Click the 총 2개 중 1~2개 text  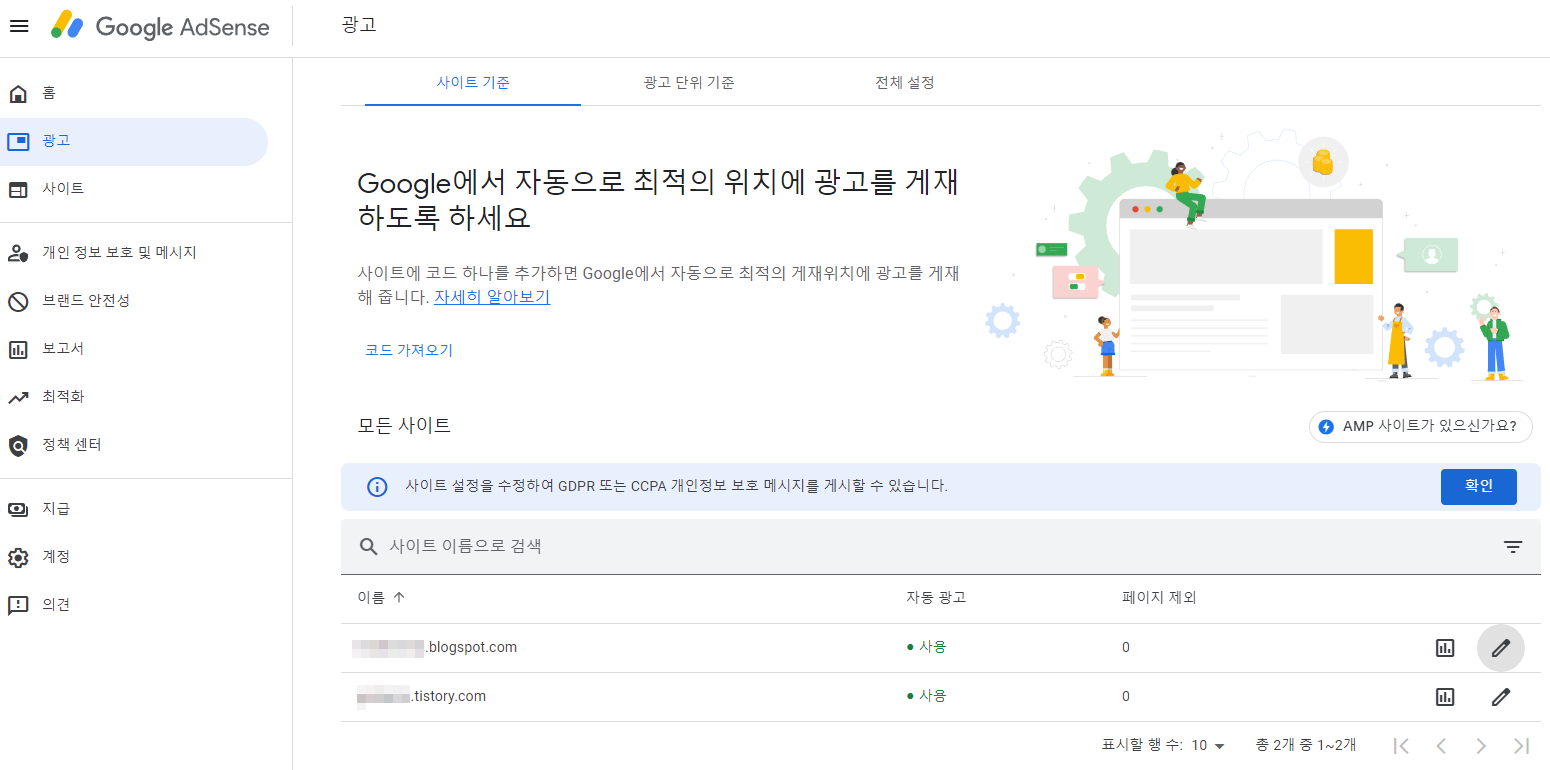click(x=1306, y=745)
